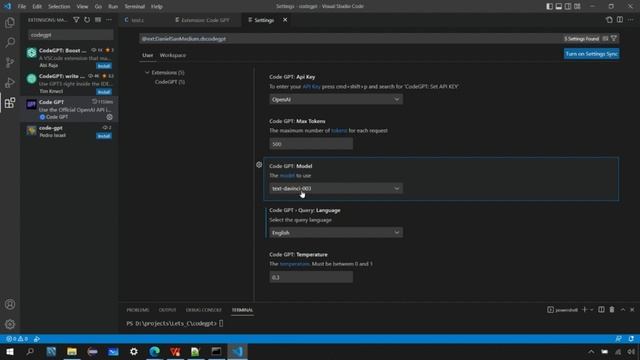640x360 pixels.
Task: Maximize terminal panel with chevron up
Action: click(622, 310)
